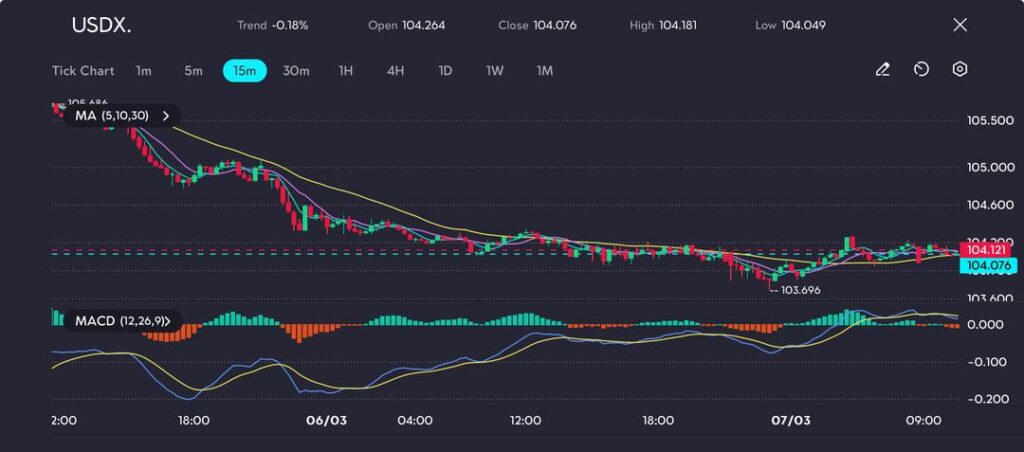Image resolution: width=1024 pixels, height=452 pixels.
Task: Open chart settings hexagon icon
Action: pyautogui.click(x=960, y=70)
